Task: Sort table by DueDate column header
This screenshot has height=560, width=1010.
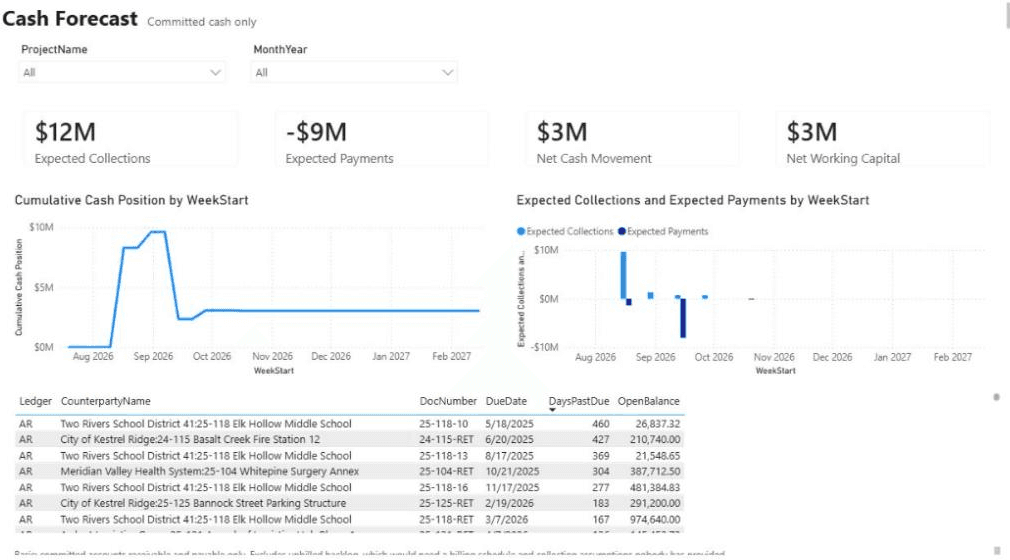Action: (x=506, y=401)
